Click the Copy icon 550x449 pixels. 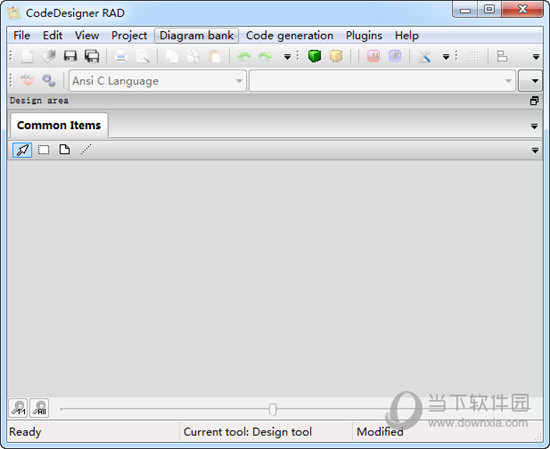click(172, 56)
